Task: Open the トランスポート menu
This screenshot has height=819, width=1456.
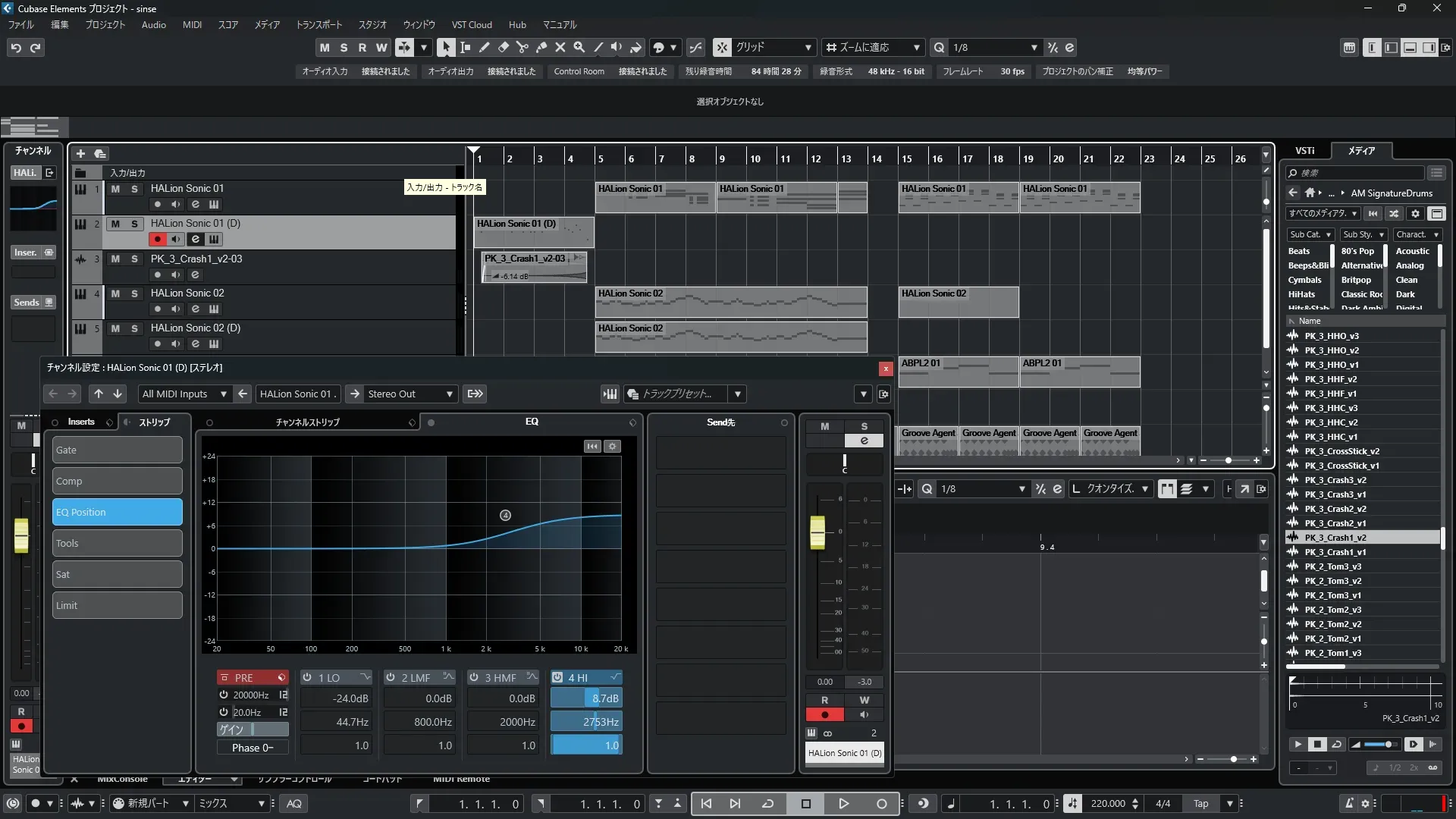Action: click(x=318, y=24)
